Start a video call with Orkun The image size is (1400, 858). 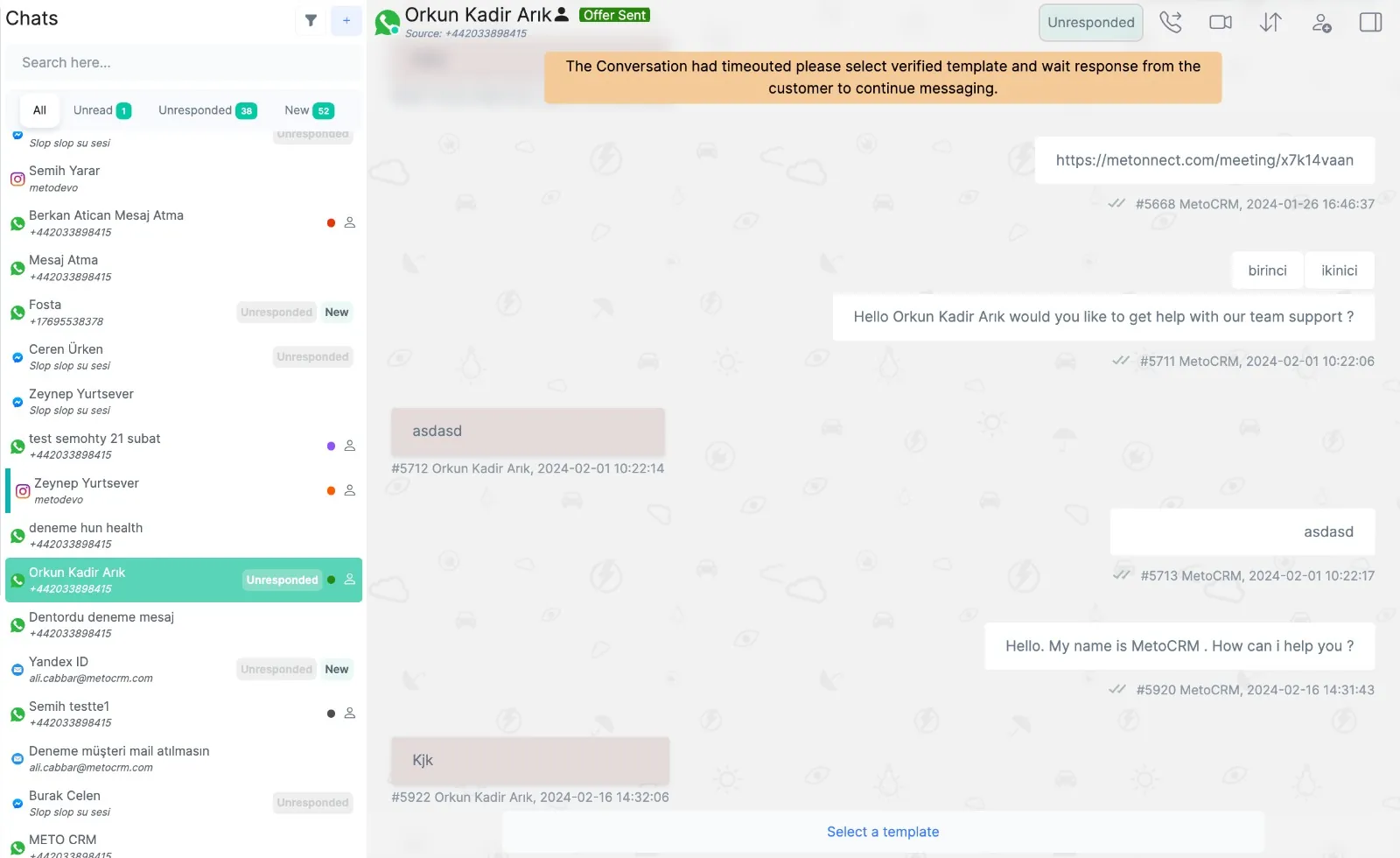click(1221, 22)
